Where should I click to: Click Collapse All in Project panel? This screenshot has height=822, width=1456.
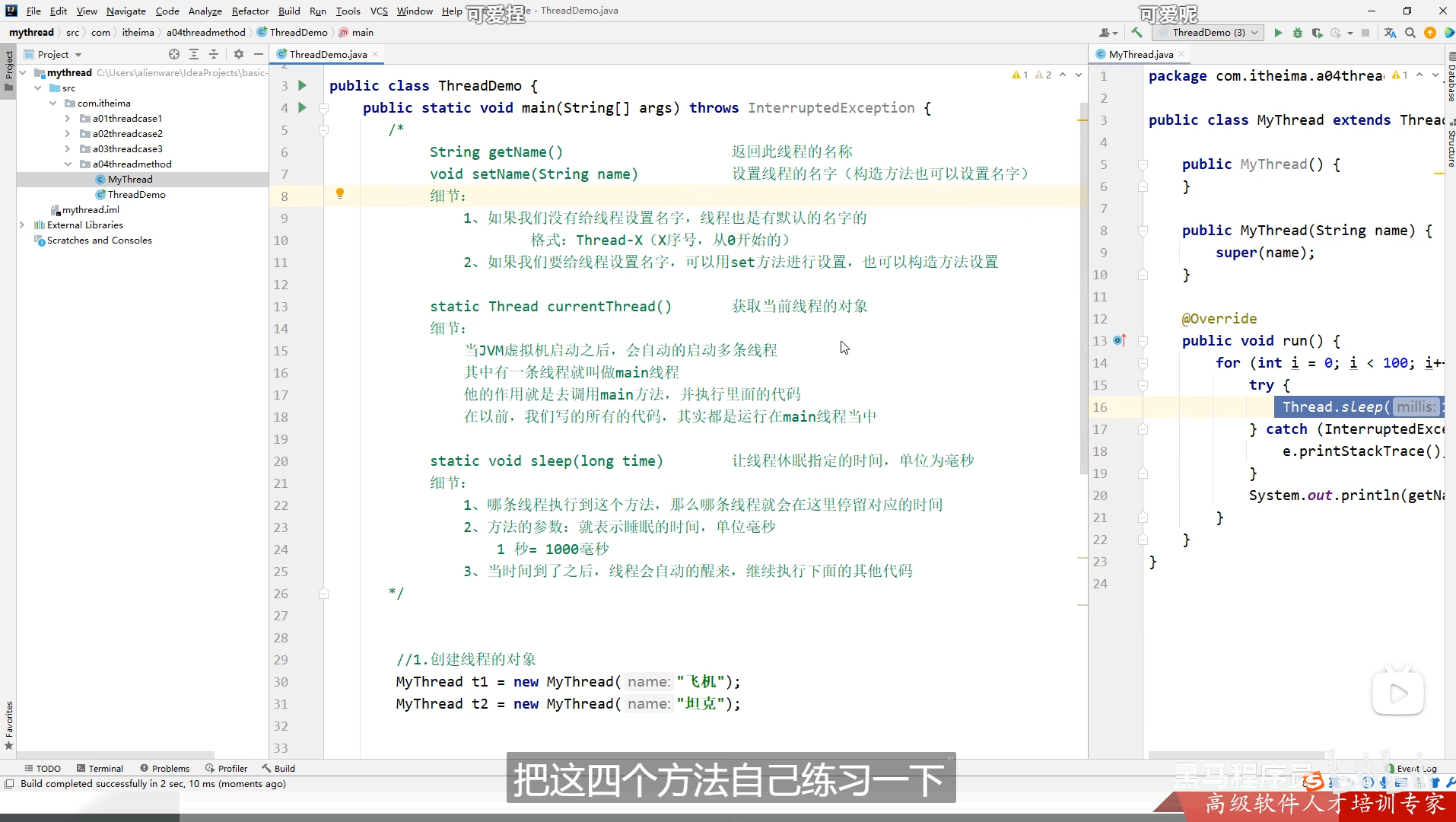point(214,54)
